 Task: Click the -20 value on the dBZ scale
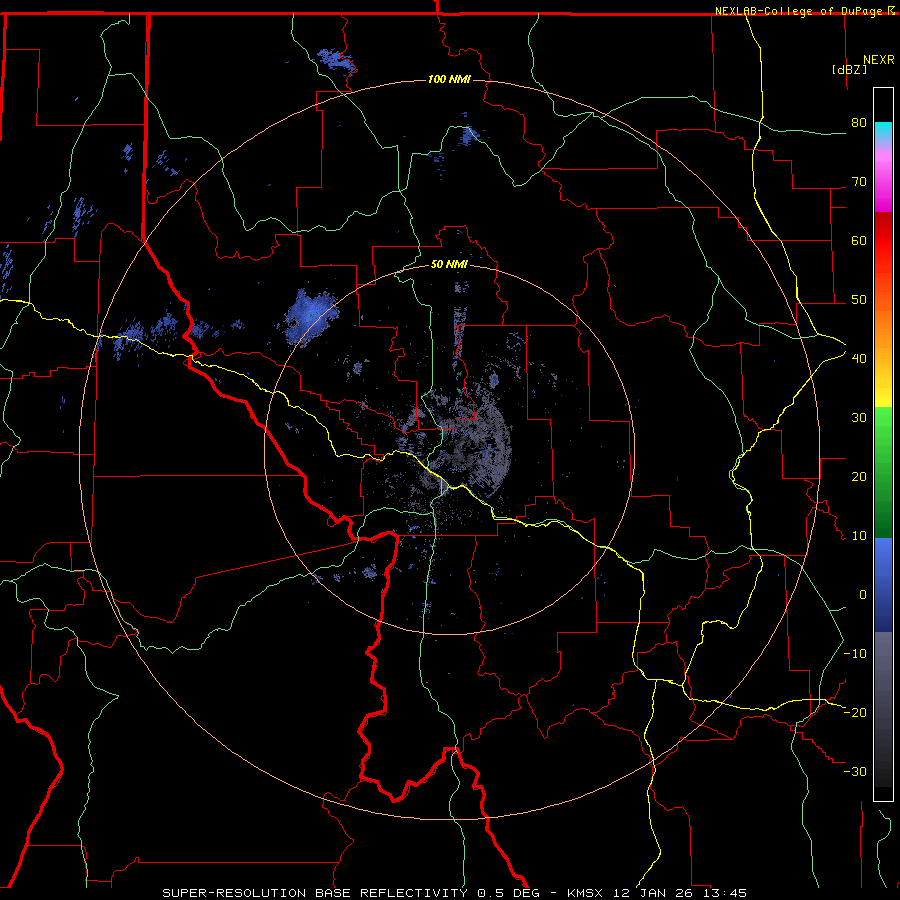click(855, 712)
